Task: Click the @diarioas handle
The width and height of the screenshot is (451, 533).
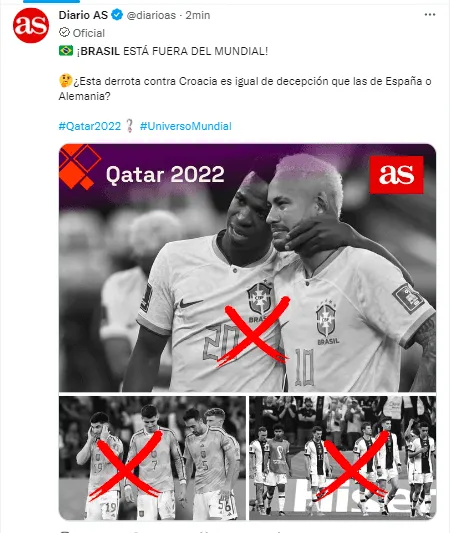Action: coord(151,15)
